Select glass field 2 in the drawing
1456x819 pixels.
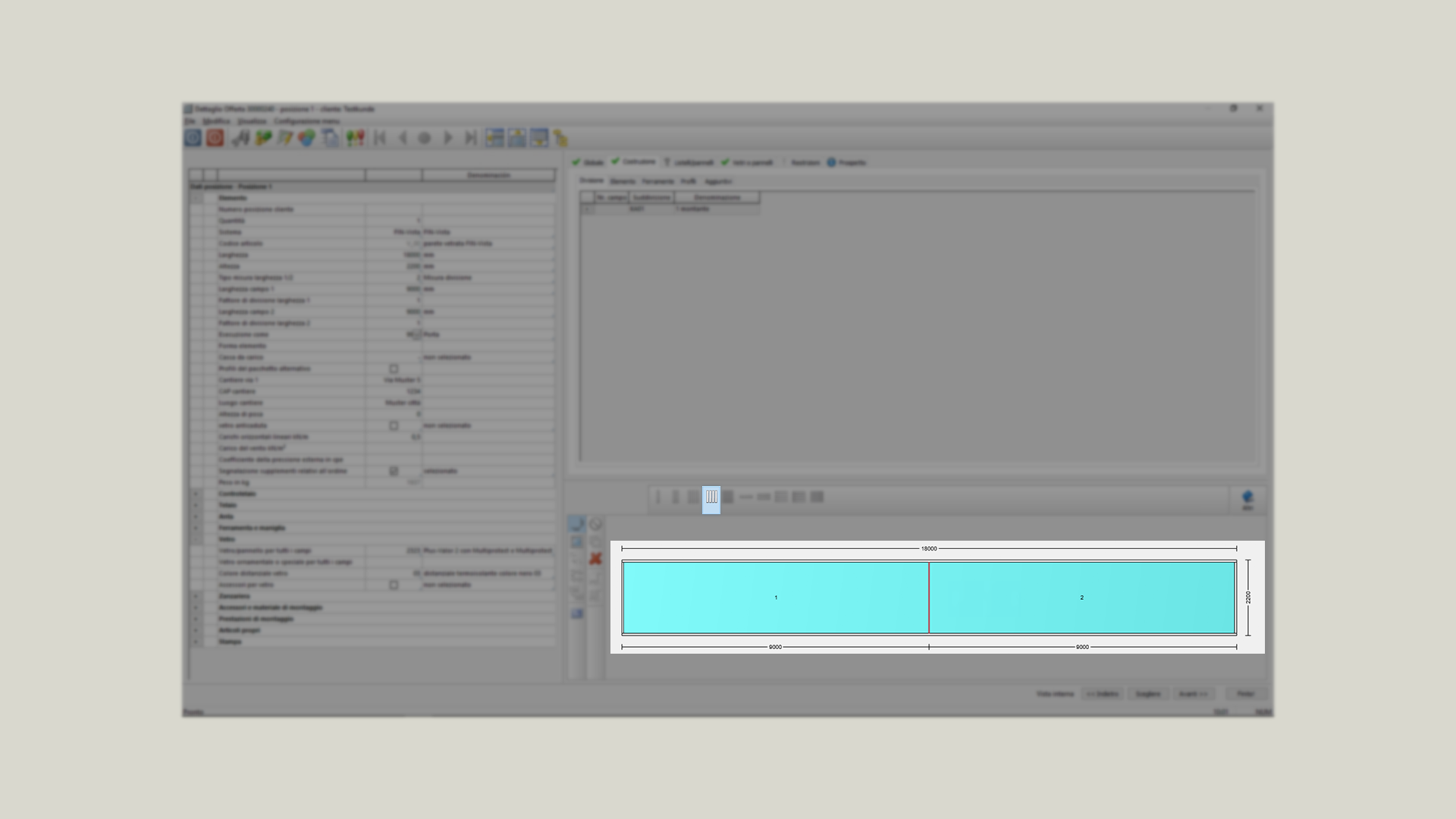[1082, 598]
